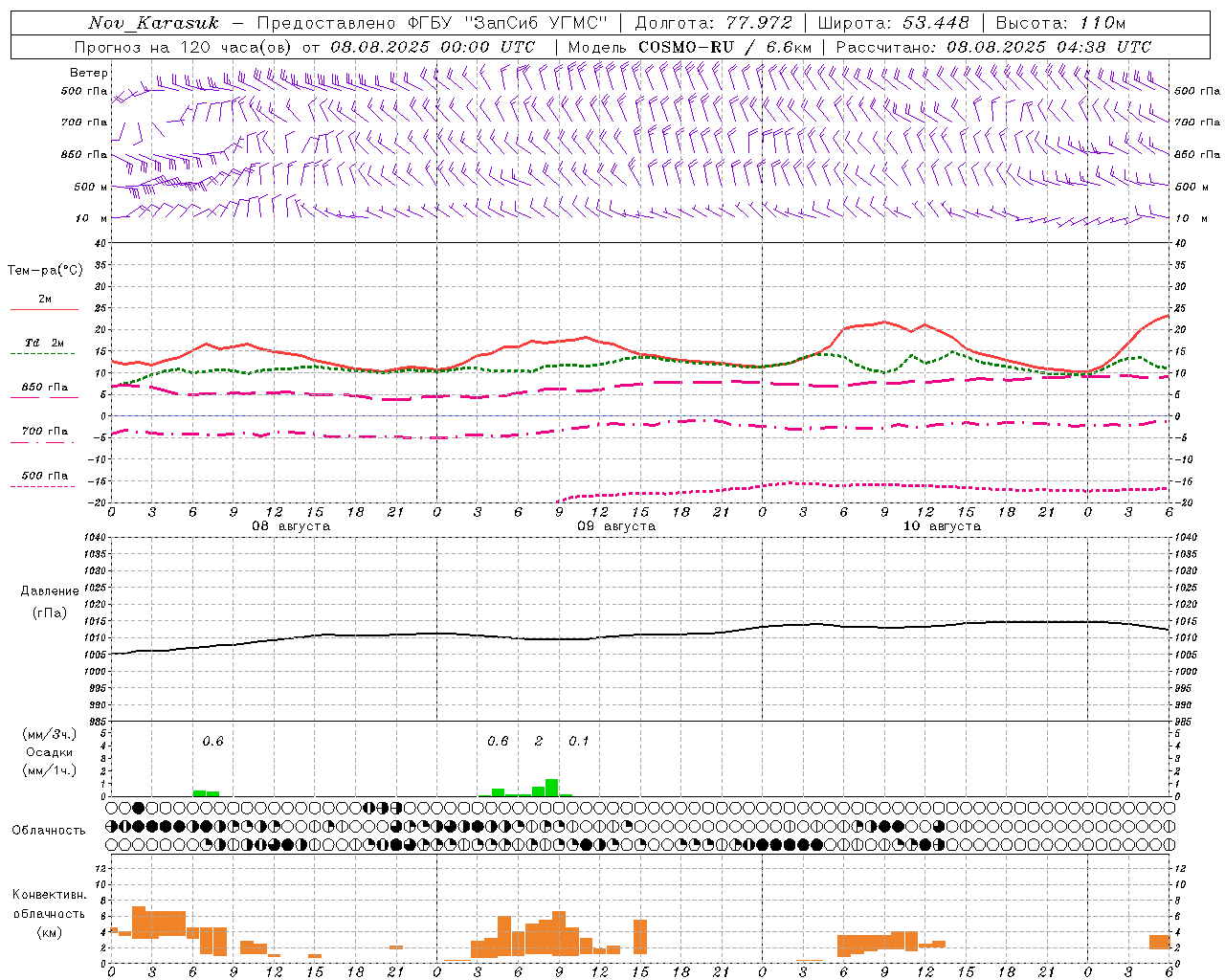Click the Высота: 110м field
Screen dimensions: 1225x980
(1060, 23)
